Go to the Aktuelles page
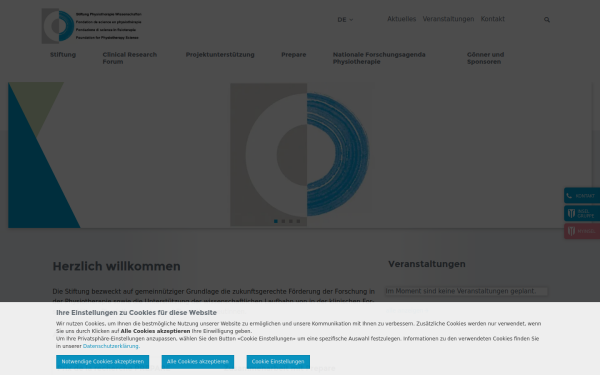The image size is (600, 375). point(401,19)
